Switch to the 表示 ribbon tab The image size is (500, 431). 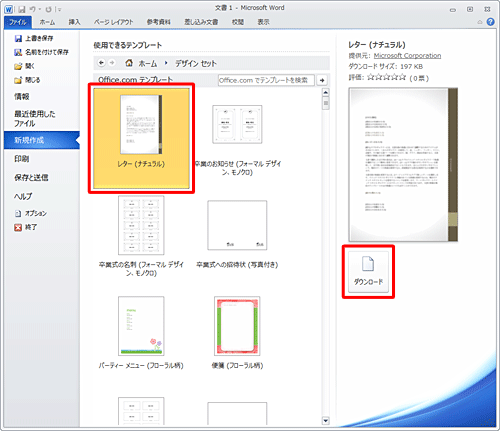pos(263,22)
